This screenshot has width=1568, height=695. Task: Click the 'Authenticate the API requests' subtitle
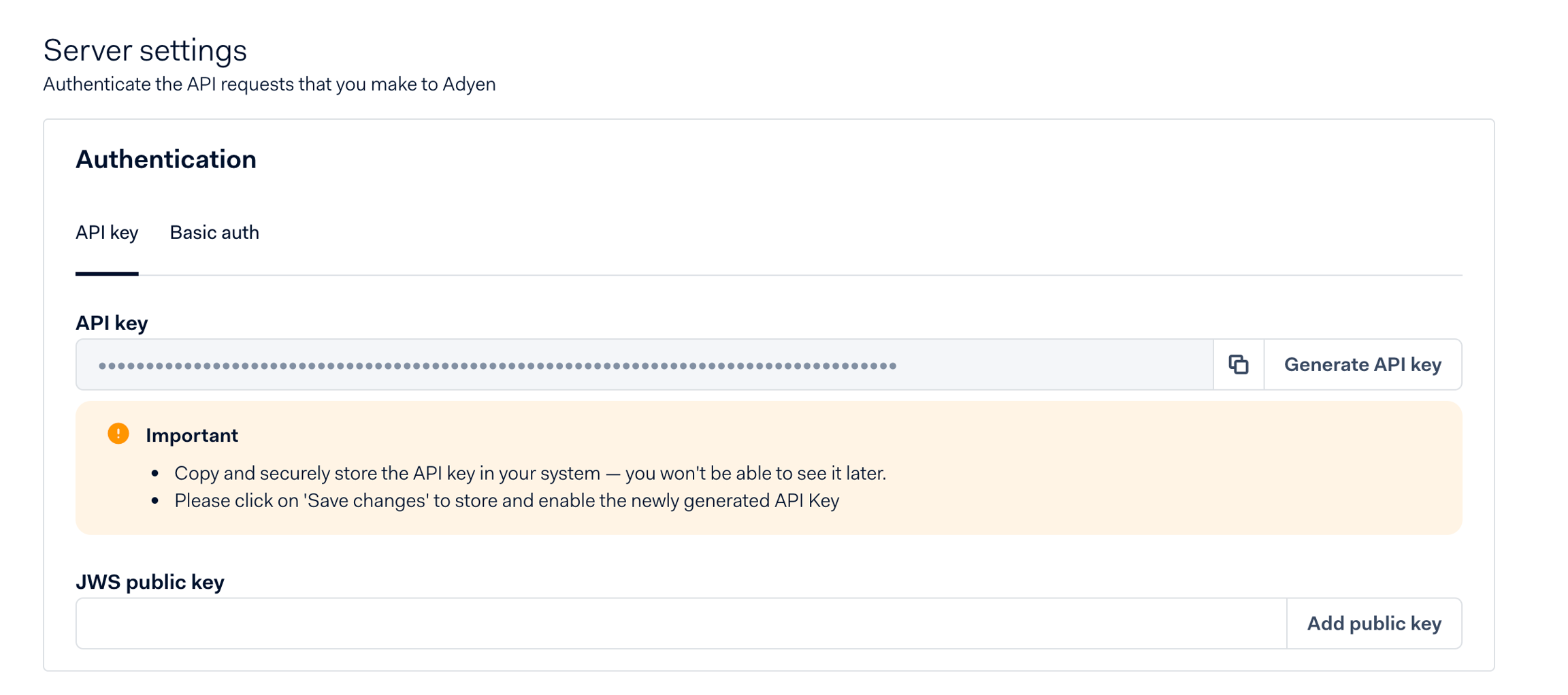pos(269,84)
